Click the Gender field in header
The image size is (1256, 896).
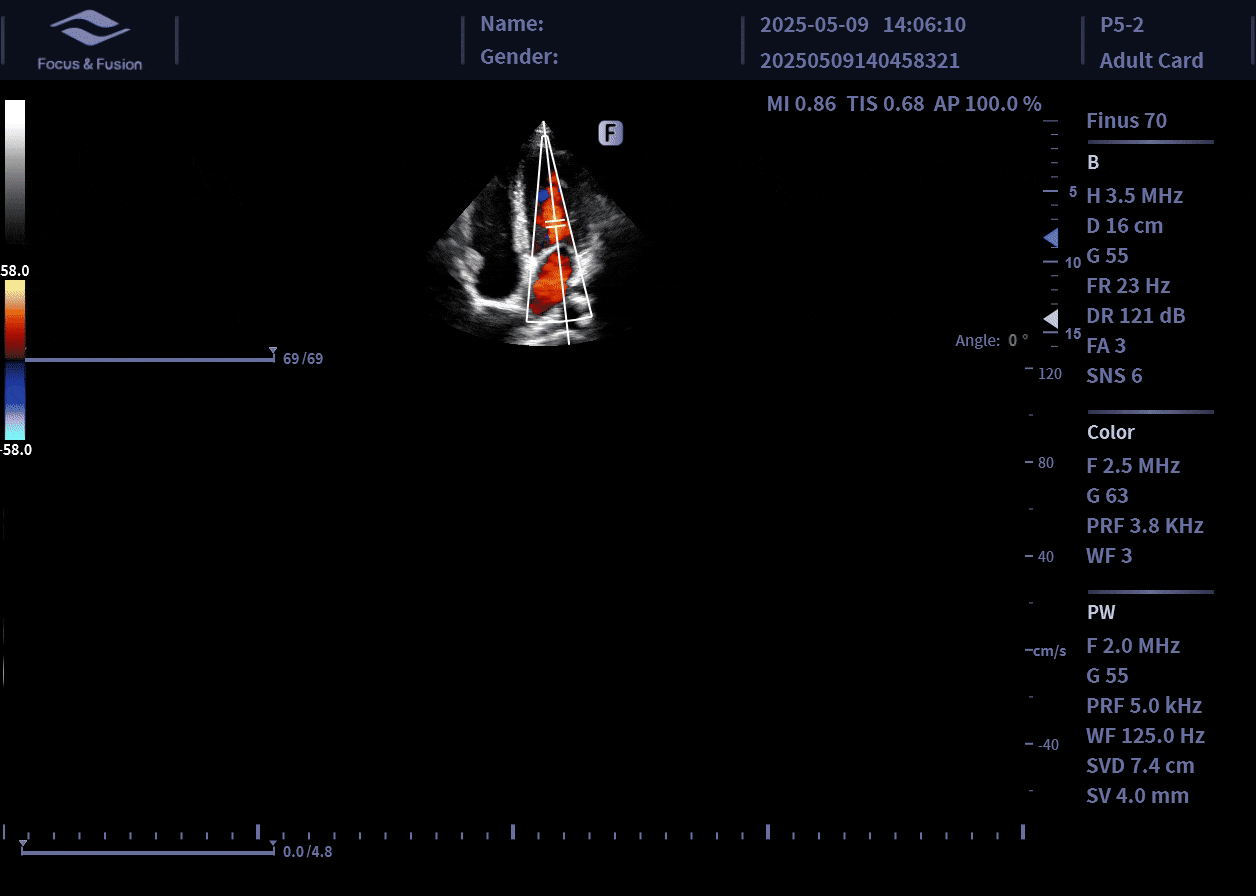coord(519,57)
